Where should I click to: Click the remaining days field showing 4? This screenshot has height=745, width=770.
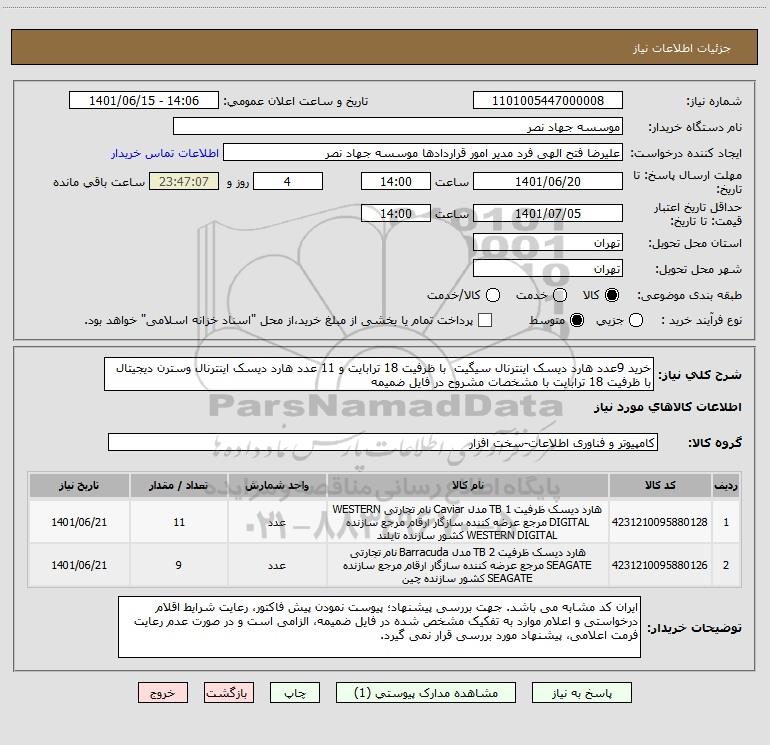[x=288, y=181]
